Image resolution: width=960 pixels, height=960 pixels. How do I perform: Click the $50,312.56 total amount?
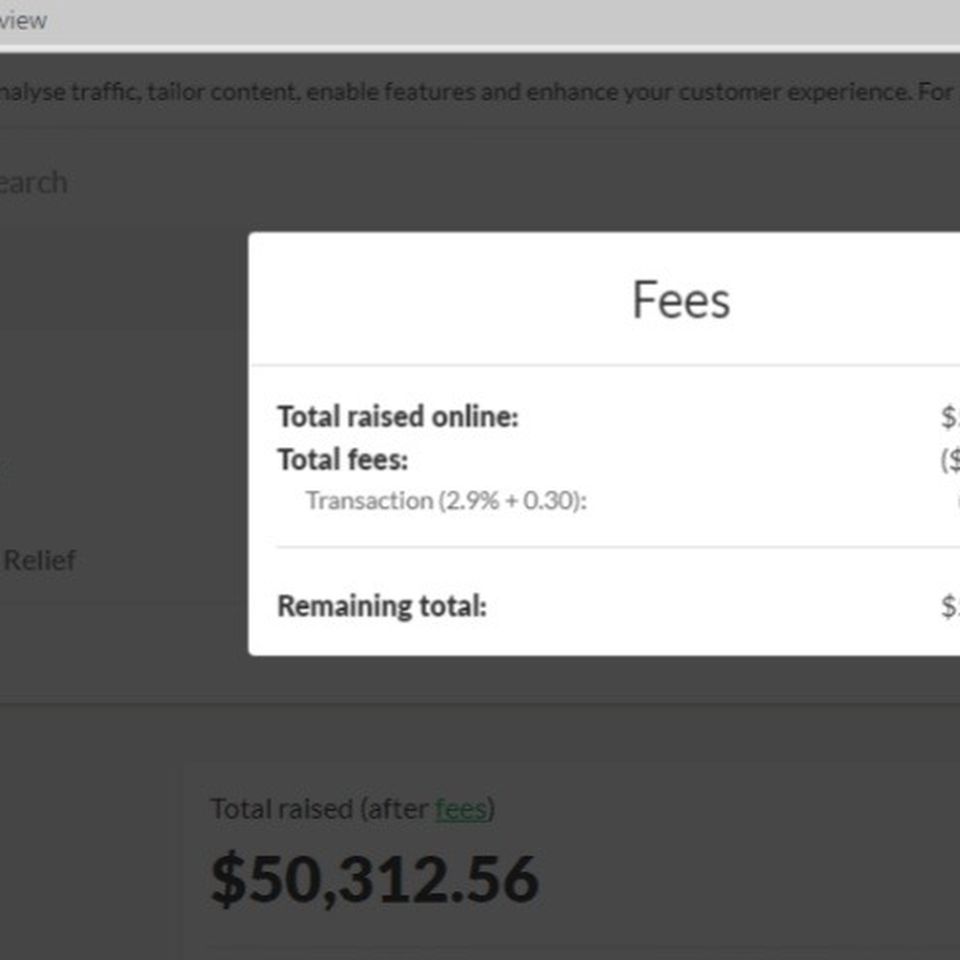pyautogui.click(x=375, y=880)
